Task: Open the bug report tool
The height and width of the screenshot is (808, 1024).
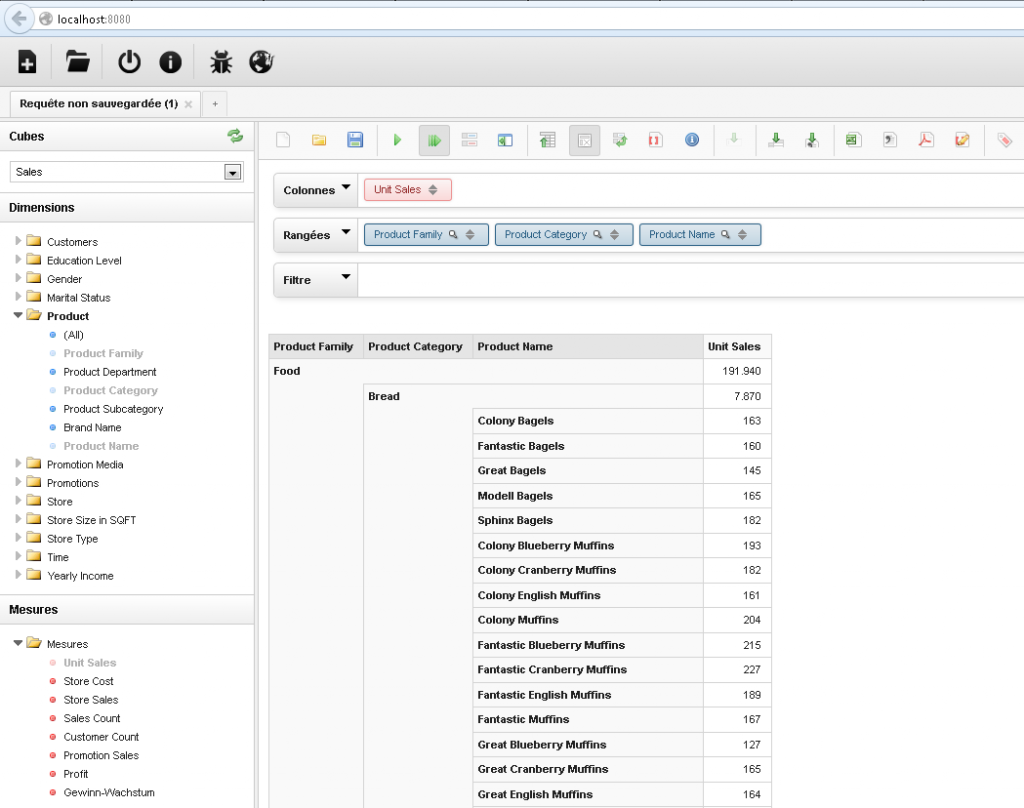Action: click(x=221, y=61)
